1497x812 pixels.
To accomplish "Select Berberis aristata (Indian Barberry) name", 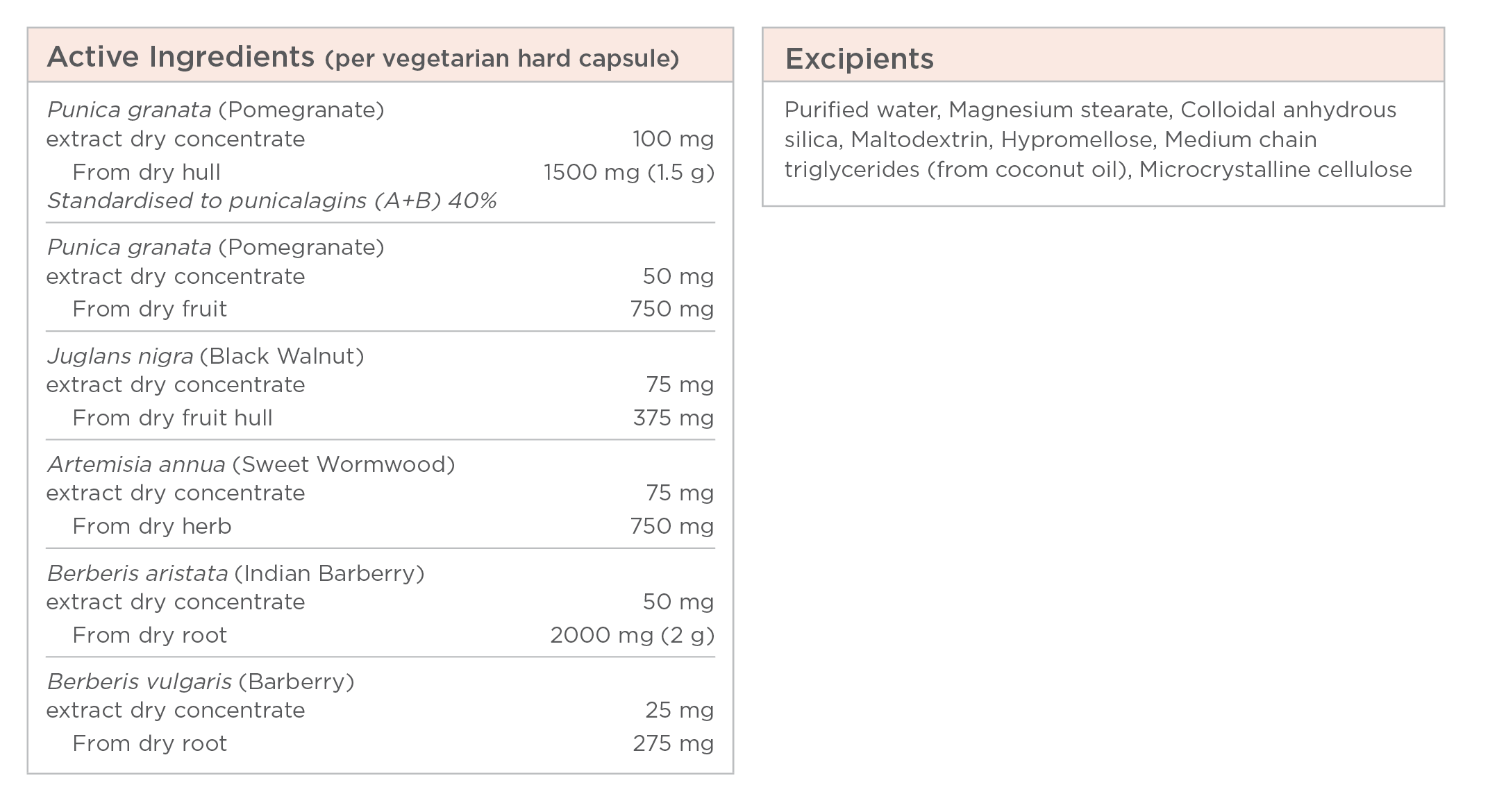I will [x=235, y=573].
